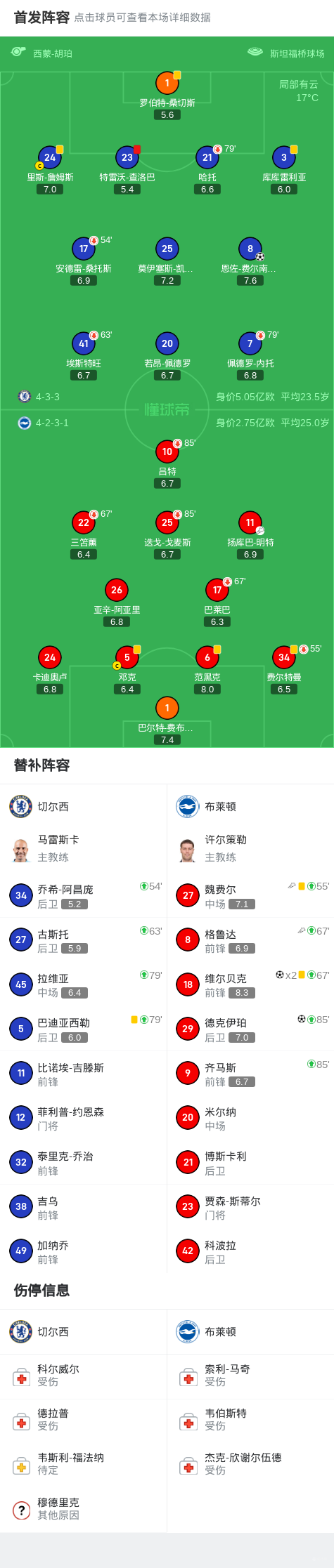Image resolution: width=334 pixels, height=1568 pixels.
Task: Open Brighton defender number 6 范黑克
Action: (207, 657)
